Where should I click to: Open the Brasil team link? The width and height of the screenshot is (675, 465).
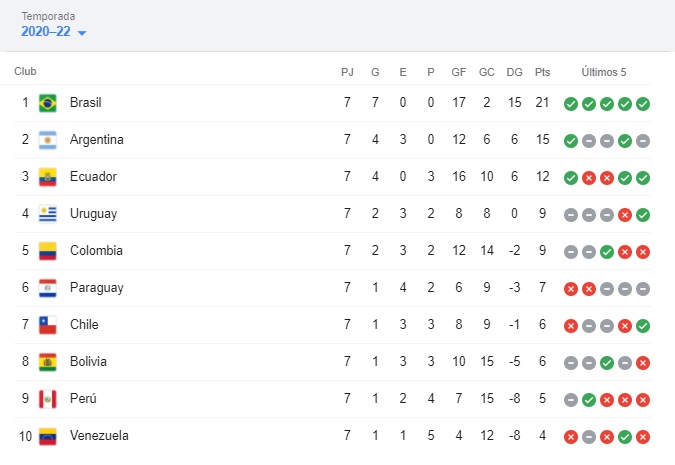coord(86,102)
